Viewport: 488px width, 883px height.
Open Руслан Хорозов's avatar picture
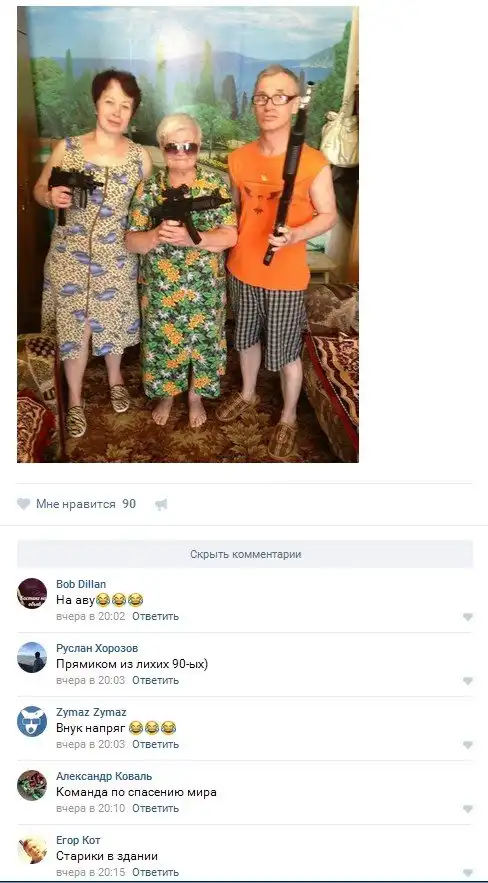pos(32,657)
